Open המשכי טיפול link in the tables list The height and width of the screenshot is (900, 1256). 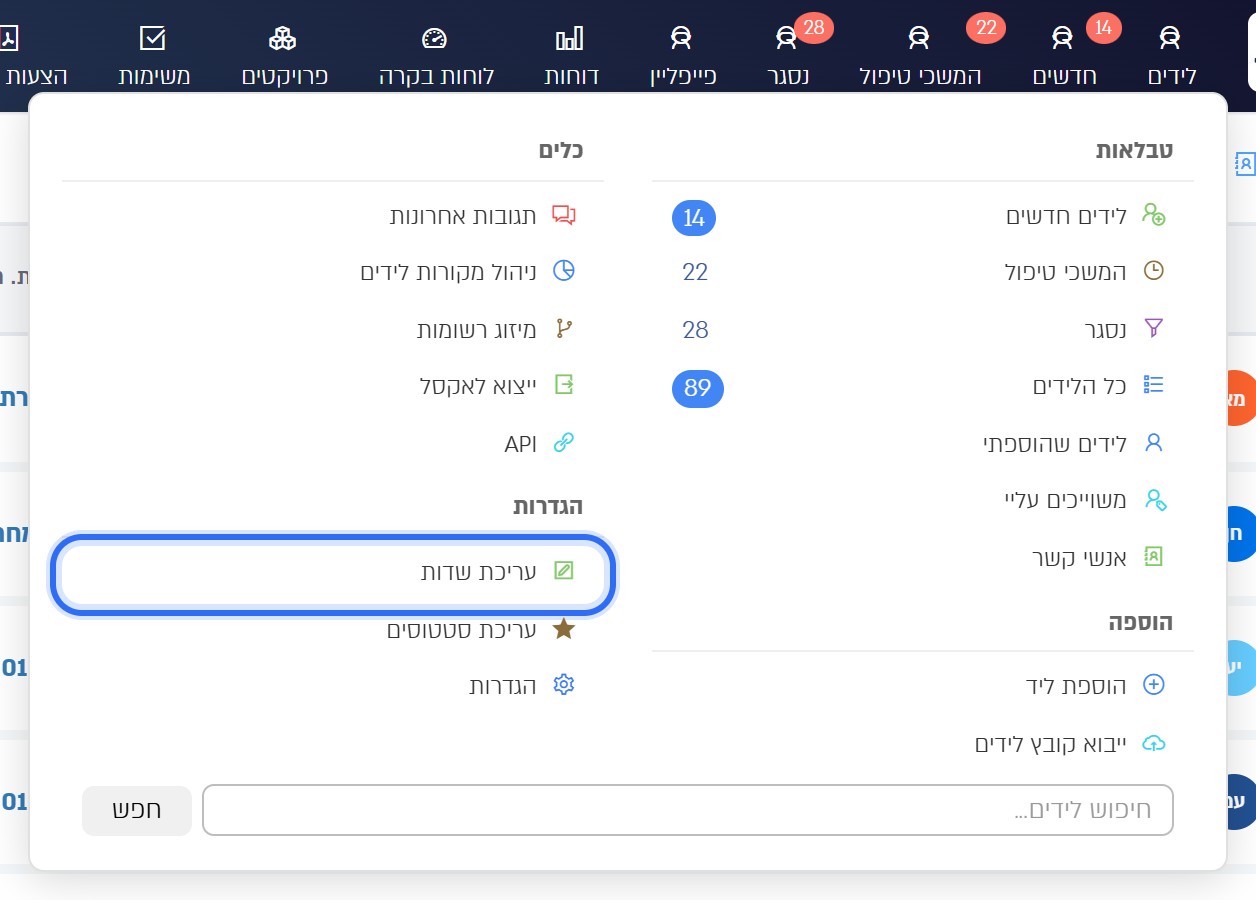click(1065, 272)
